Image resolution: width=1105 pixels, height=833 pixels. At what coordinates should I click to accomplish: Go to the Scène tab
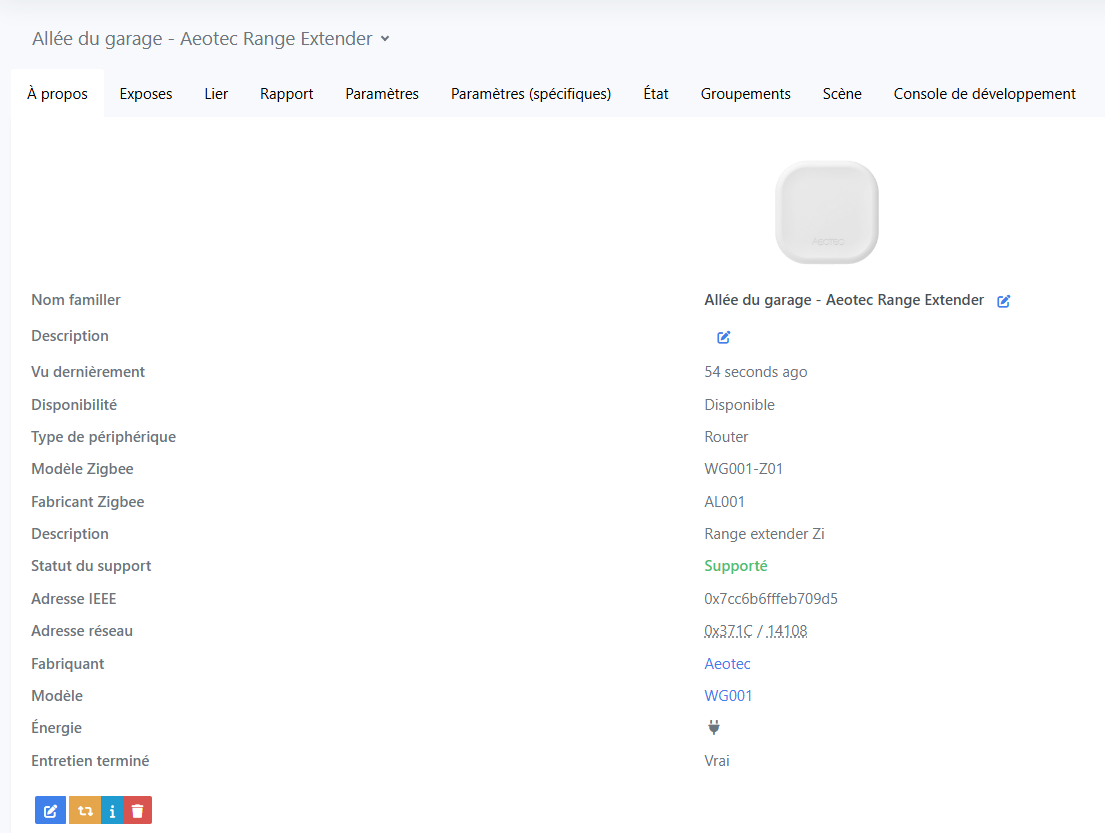[842, 94]
